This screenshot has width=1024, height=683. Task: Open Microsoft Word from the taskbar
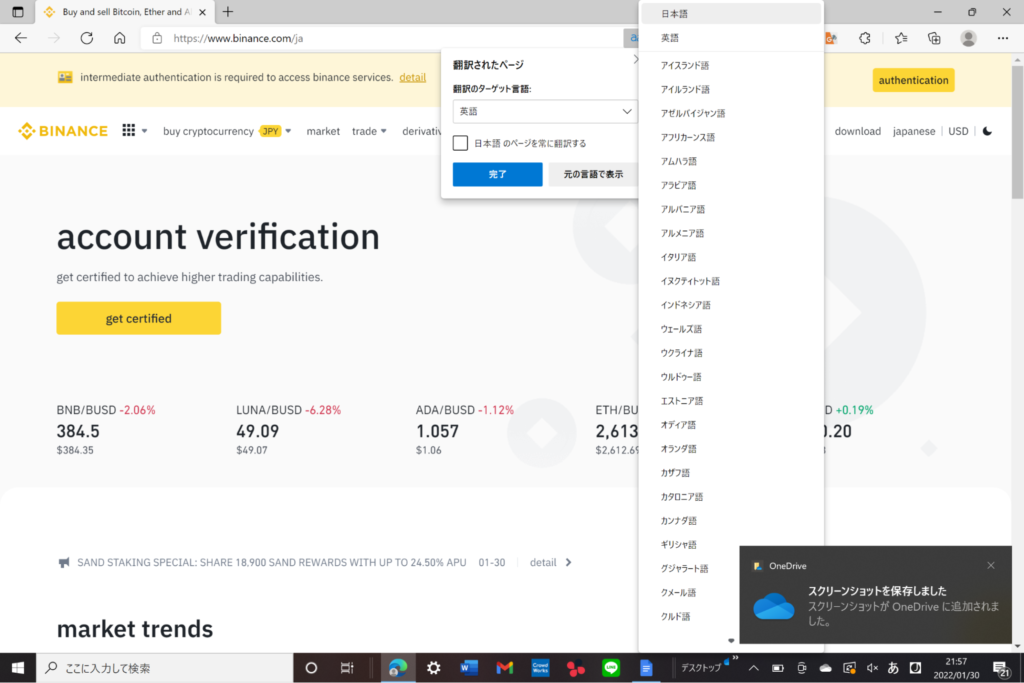point(469,668)
